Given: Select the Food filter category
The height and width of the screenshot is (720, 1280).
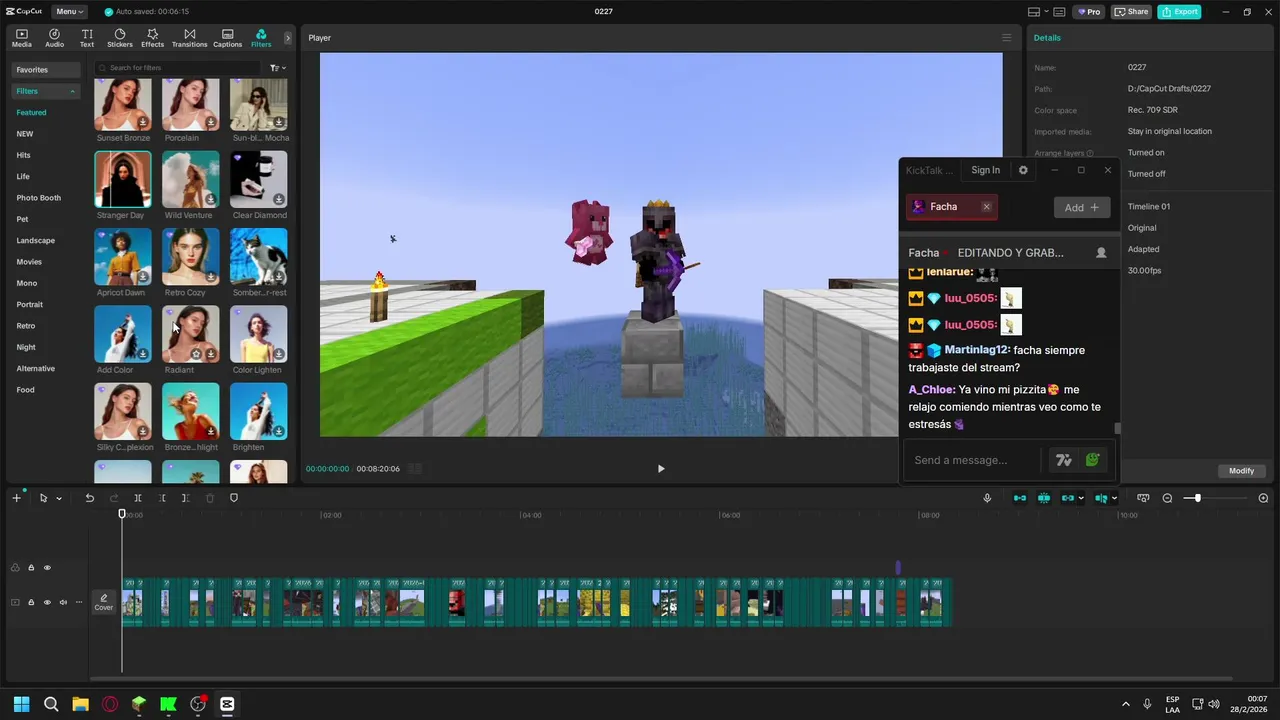Looking at the screenshot, I should pos(26,390).
